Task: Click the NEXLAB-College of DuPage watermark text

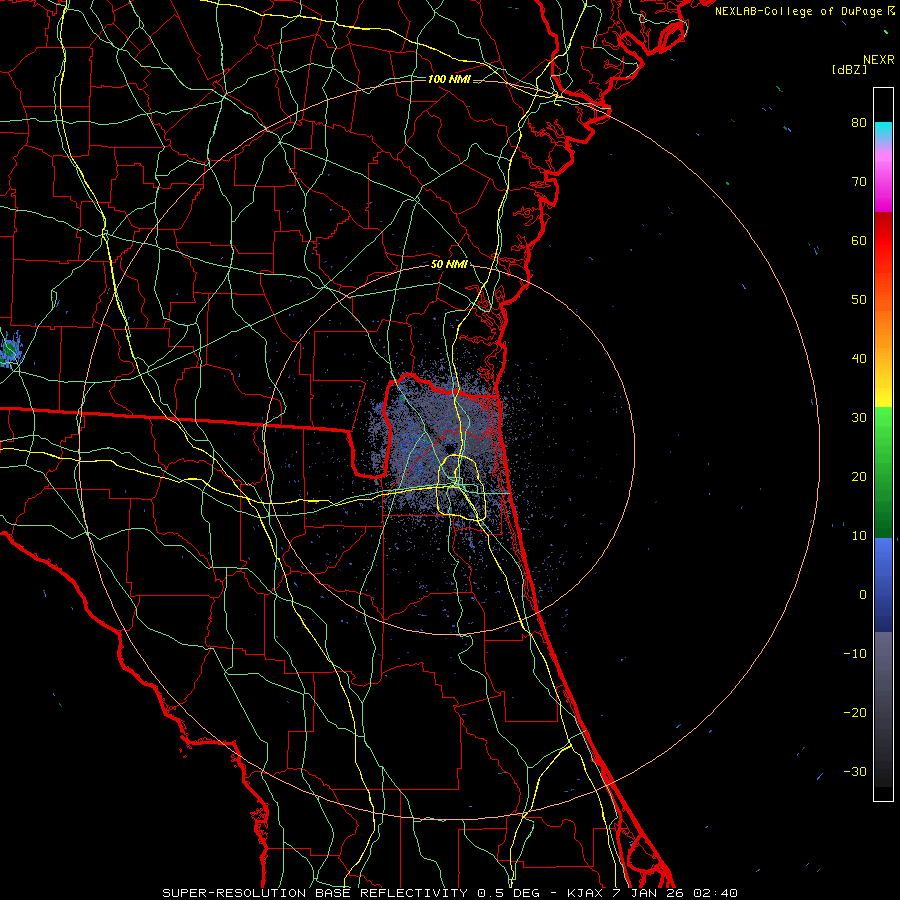Action: pyautogui.click(x=799, y=11)
